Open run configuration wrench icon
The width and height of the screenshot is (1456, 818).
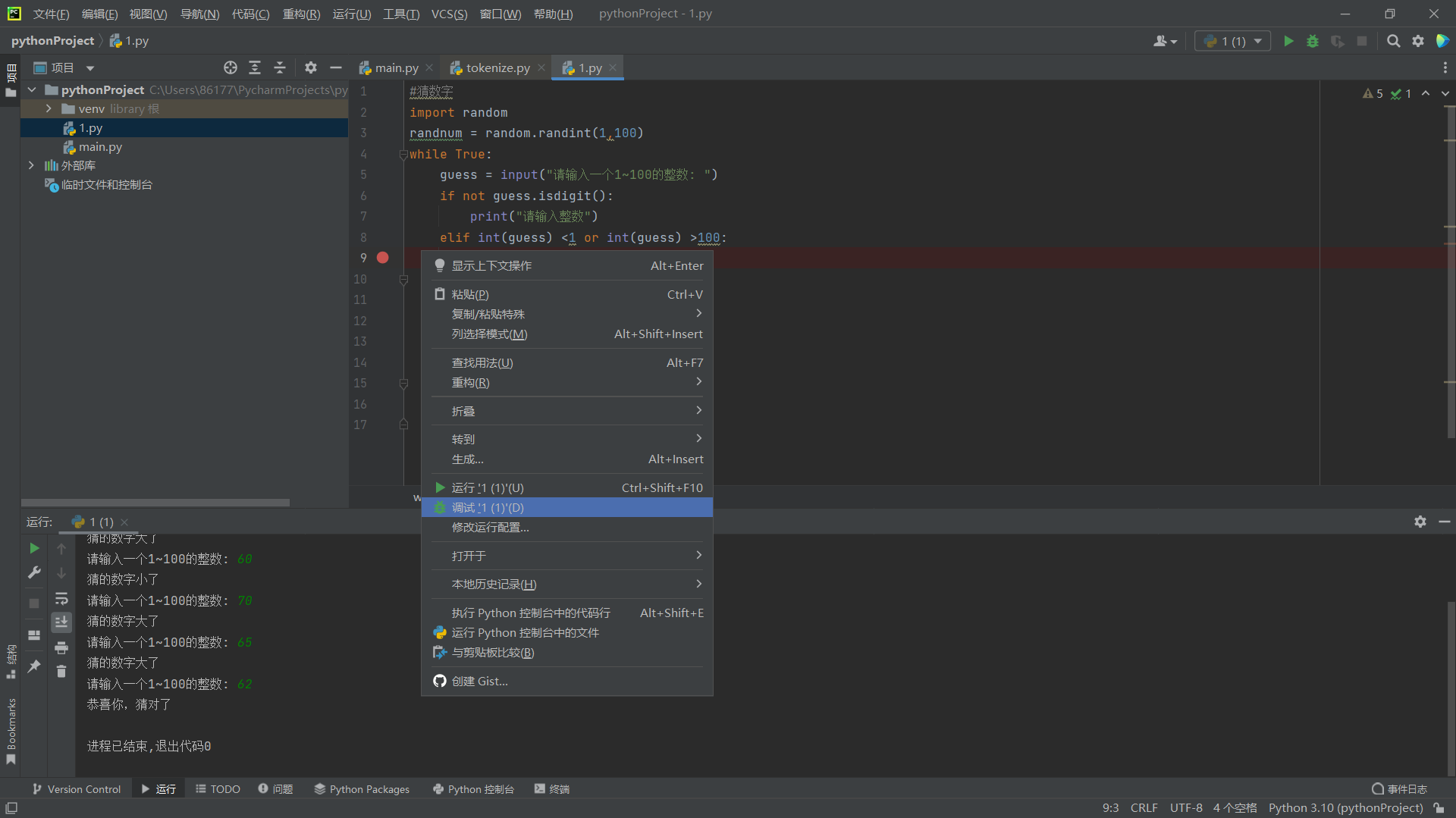point(34,572)
